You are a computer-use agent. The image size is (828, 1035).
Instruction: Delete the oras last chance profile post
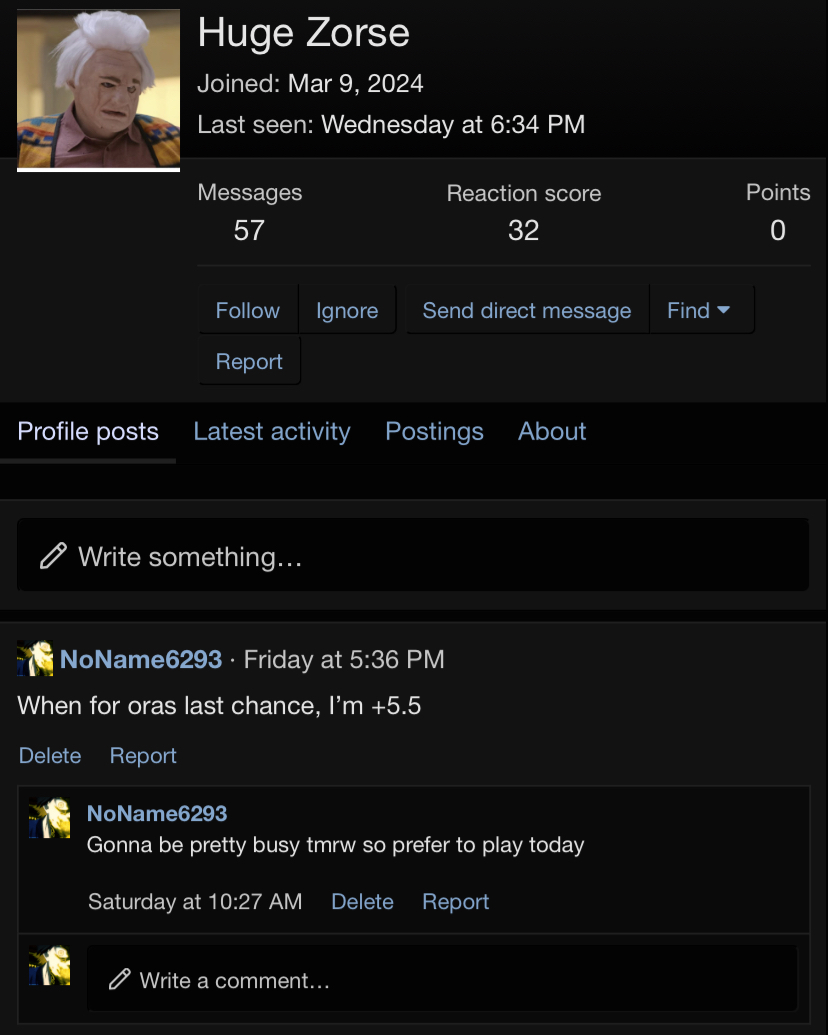[x=50, y=756]
